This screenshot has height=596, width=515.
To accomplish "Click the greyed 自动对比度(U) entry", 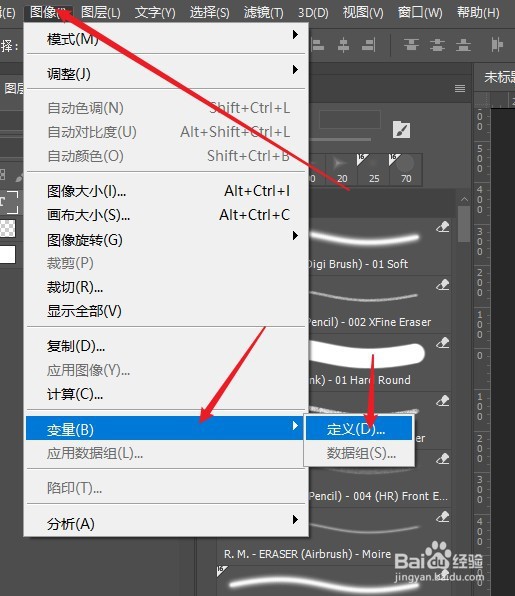I will tap(167, 132).
